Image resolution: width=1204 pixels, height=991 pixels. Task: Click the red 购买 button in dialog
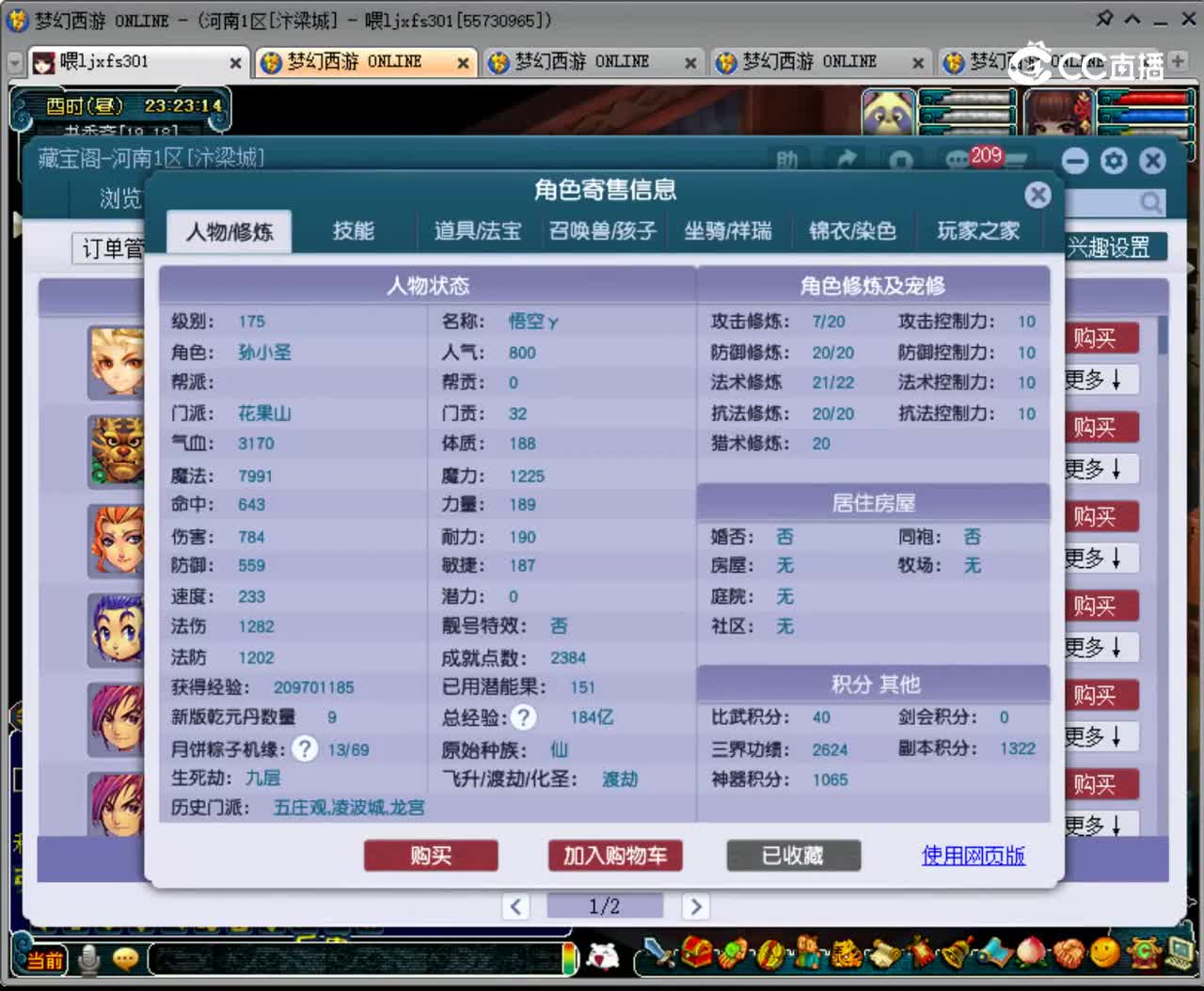431,856
